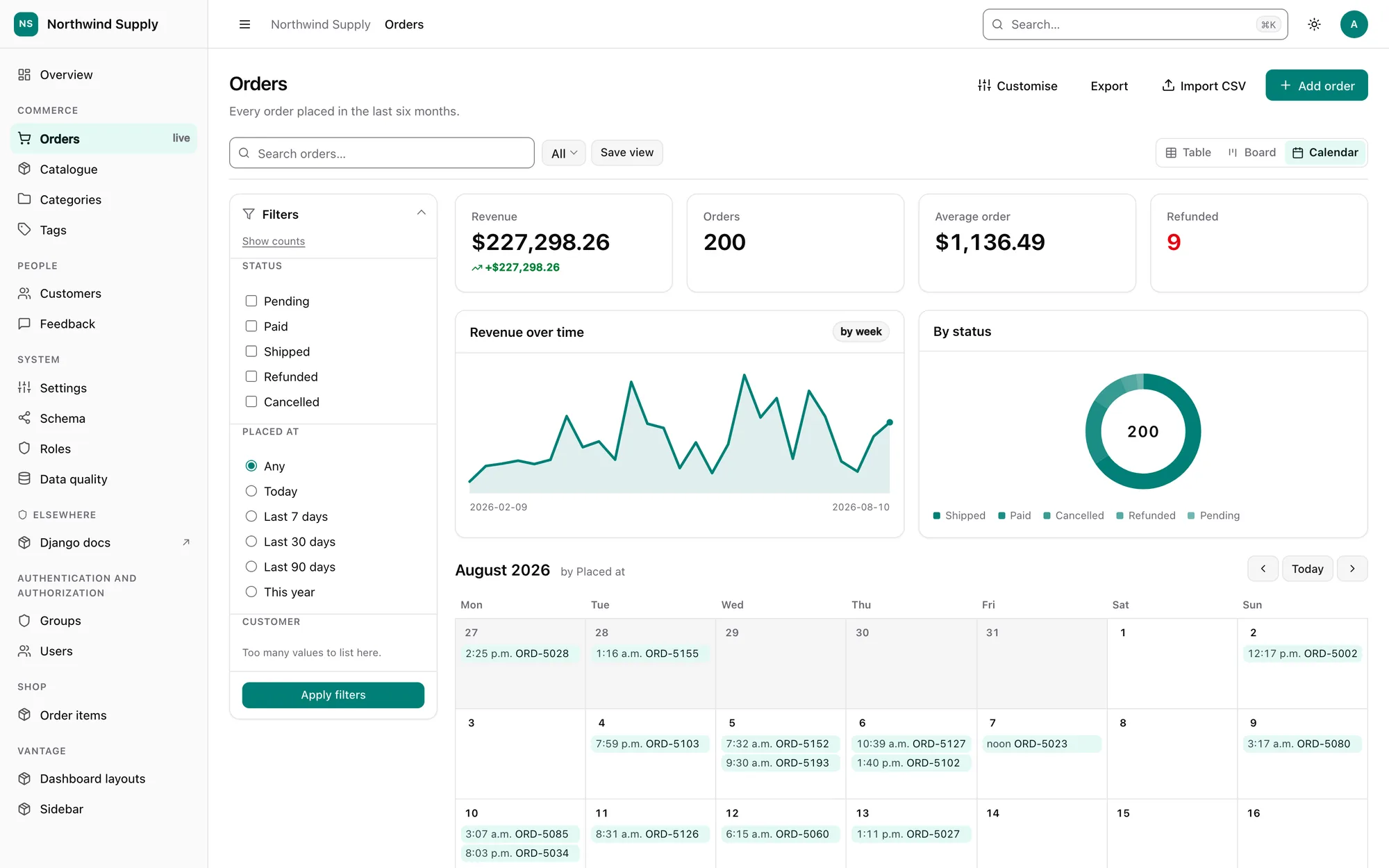Screen dimensions: 1389x868
Task: Go to Categories folder icon
Action: (x=24, y=199)
